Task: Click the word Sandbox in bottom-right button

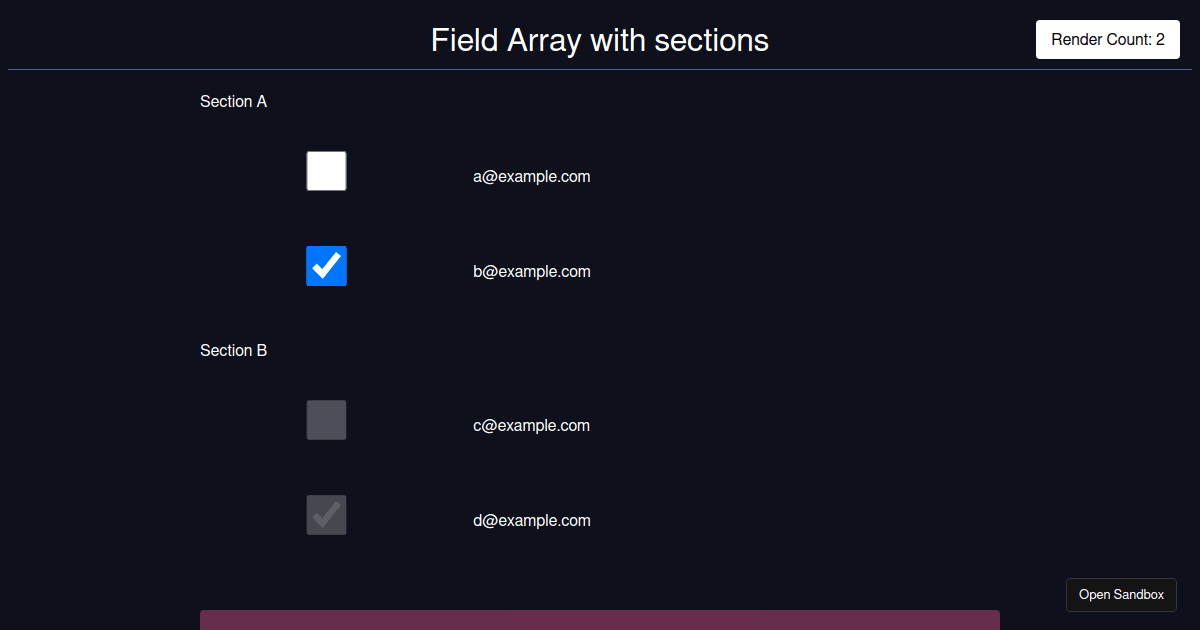Action: [x=1139, y=595]
